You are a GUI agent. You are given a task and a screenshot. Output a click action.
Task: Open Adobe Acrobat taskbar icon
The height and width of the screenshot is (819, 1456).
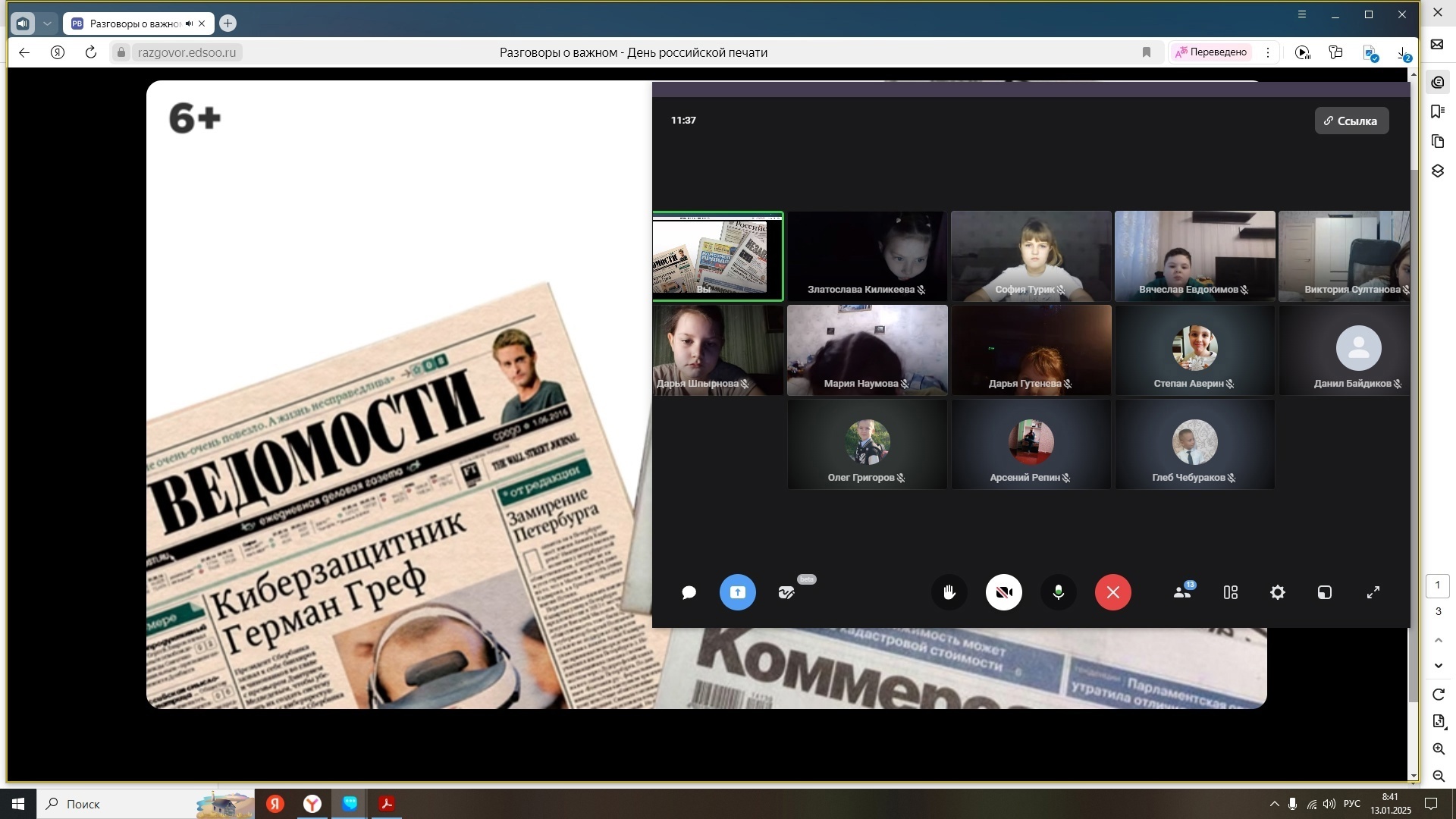(x=387, y=804)
